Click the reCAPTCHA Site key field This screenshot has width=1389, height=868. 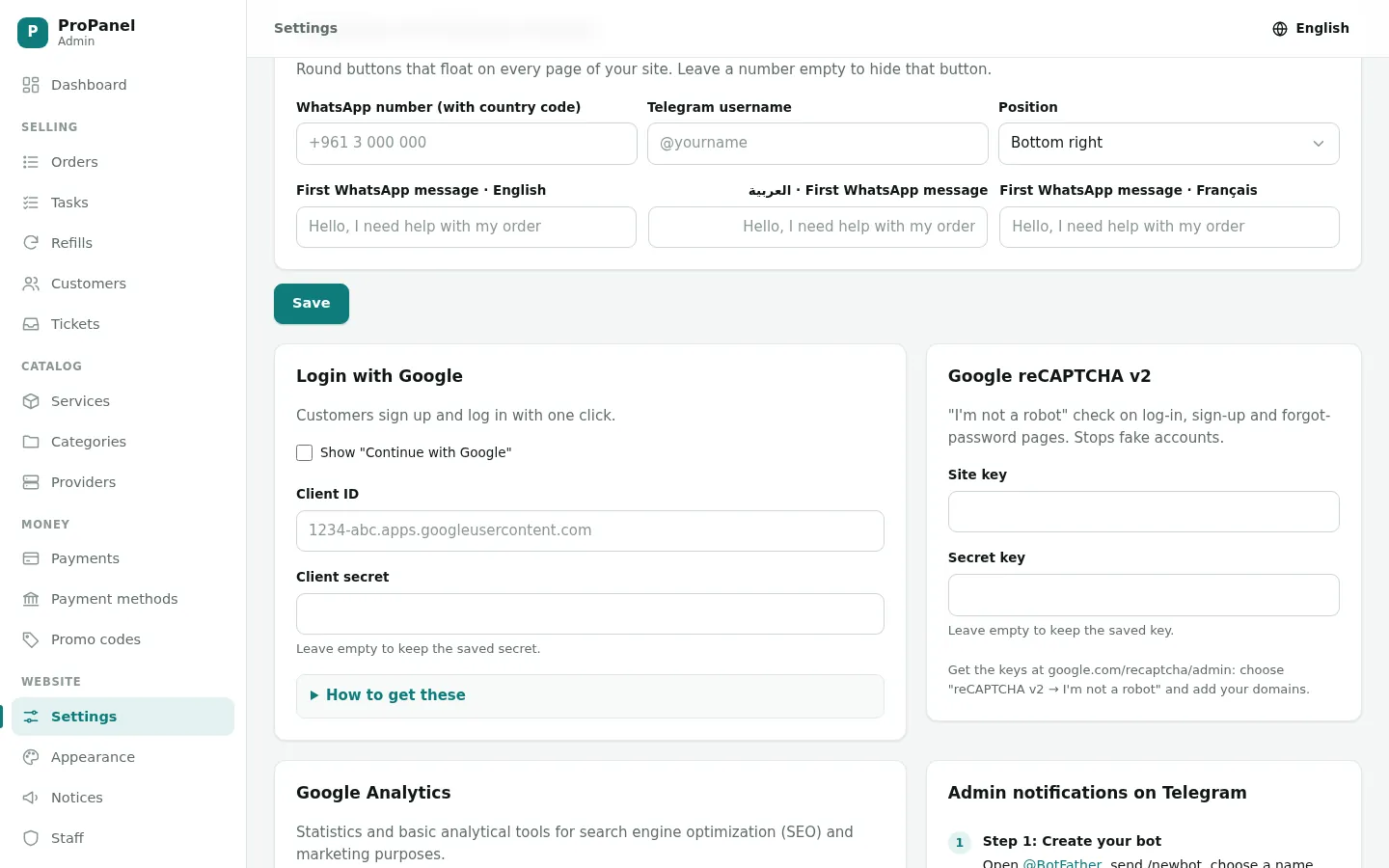1144,512
